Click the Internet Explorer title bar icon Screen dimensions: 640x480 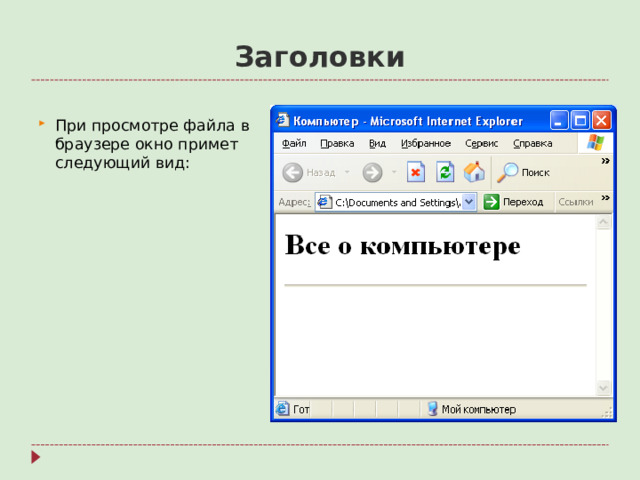coord(282,120)
